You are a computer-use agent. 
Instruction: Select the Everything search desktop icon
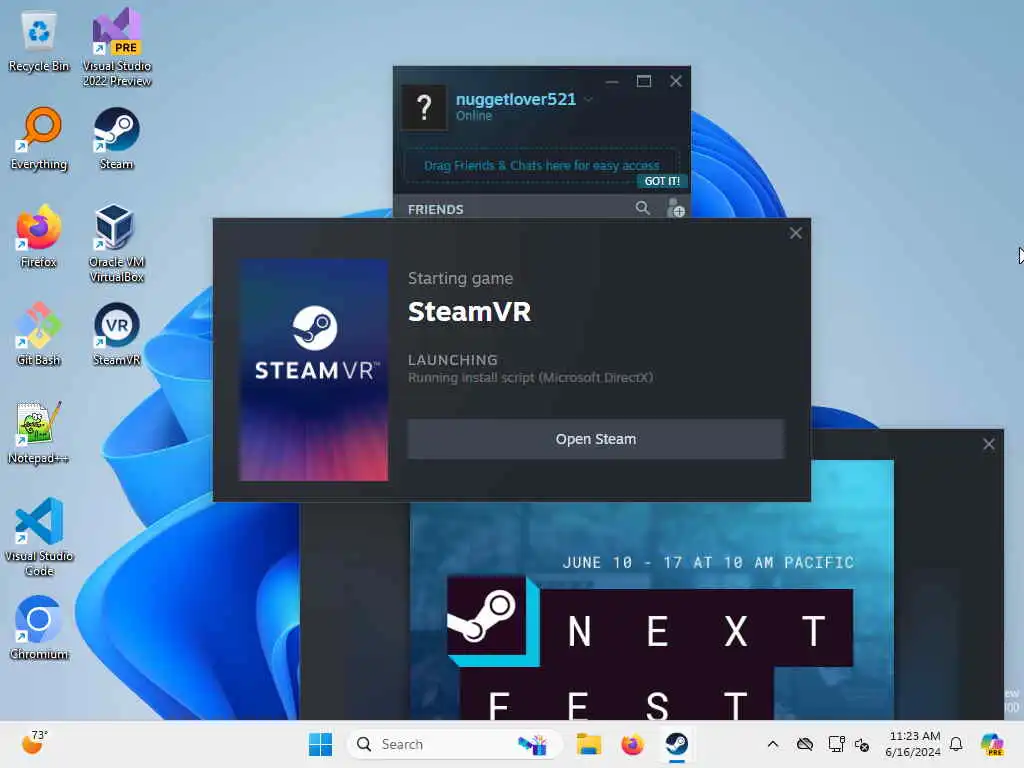(39, 139)
